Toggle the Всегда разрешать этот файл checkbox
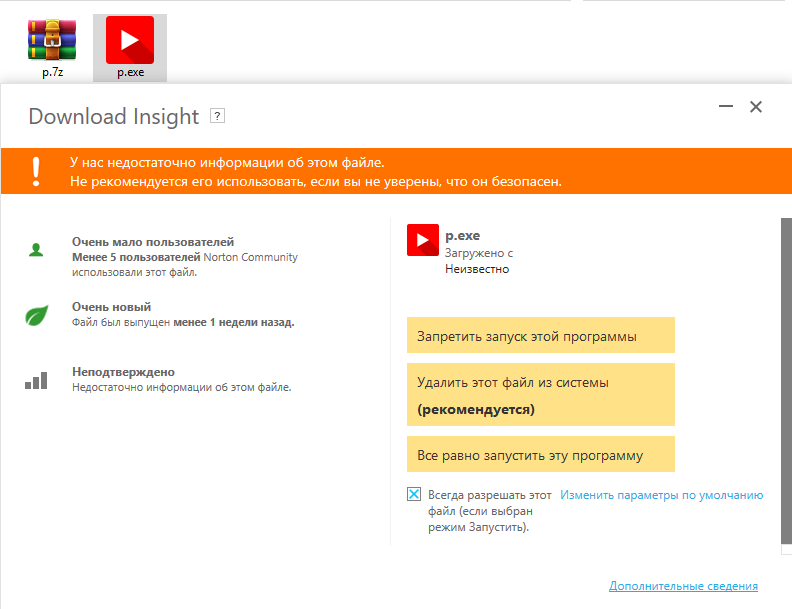The image size is (792, 609). click(x=414, y=494)
